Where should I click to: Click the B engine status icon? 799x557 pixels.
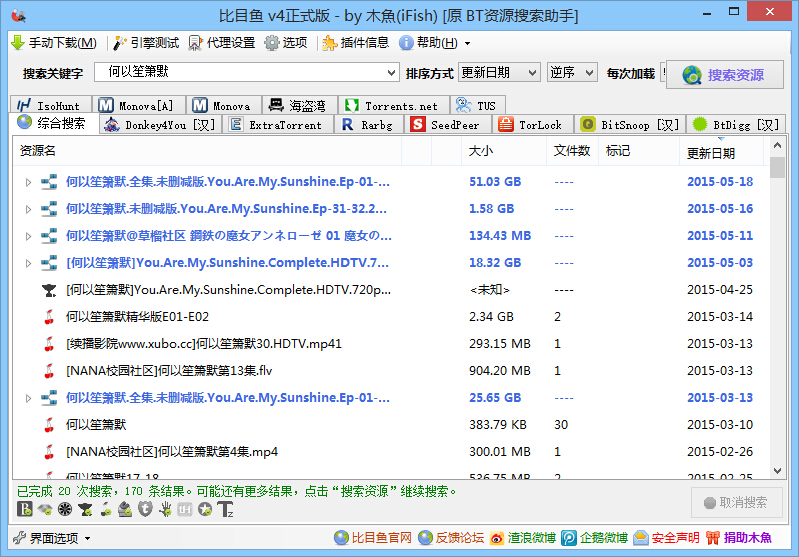point(24,509)
